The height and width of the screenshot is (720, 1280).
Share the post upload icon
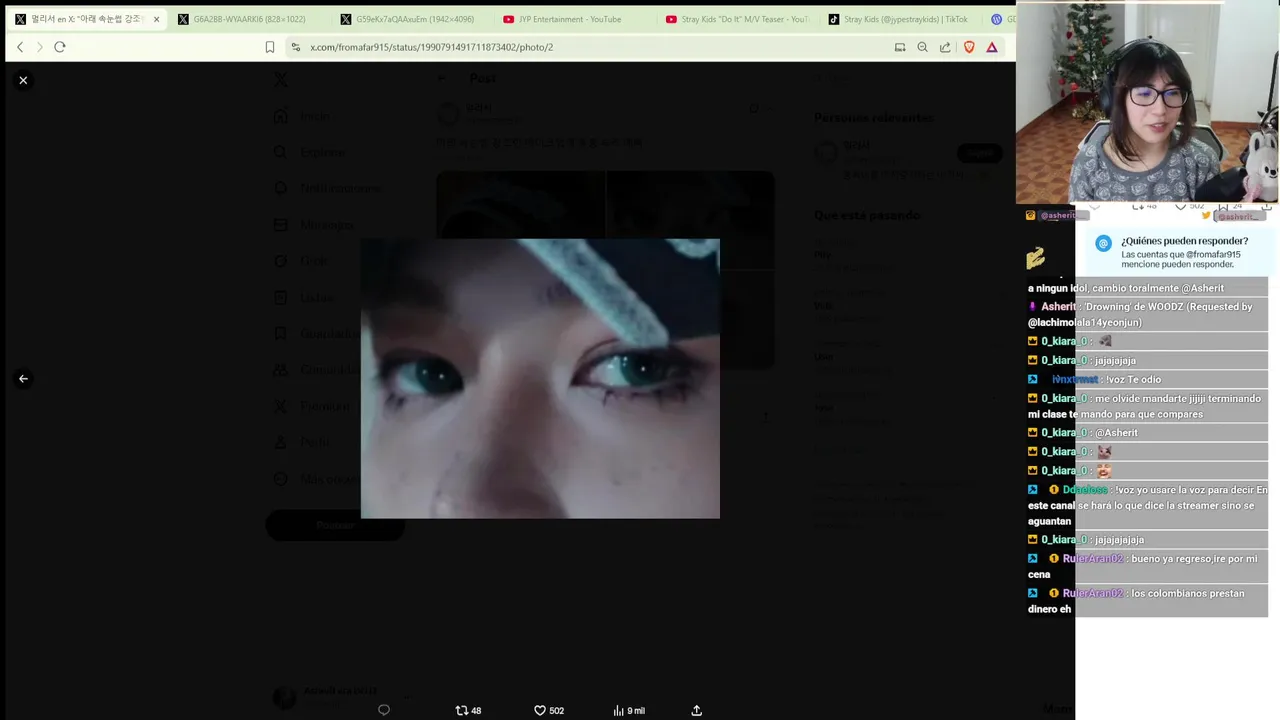tap(697, 710)
